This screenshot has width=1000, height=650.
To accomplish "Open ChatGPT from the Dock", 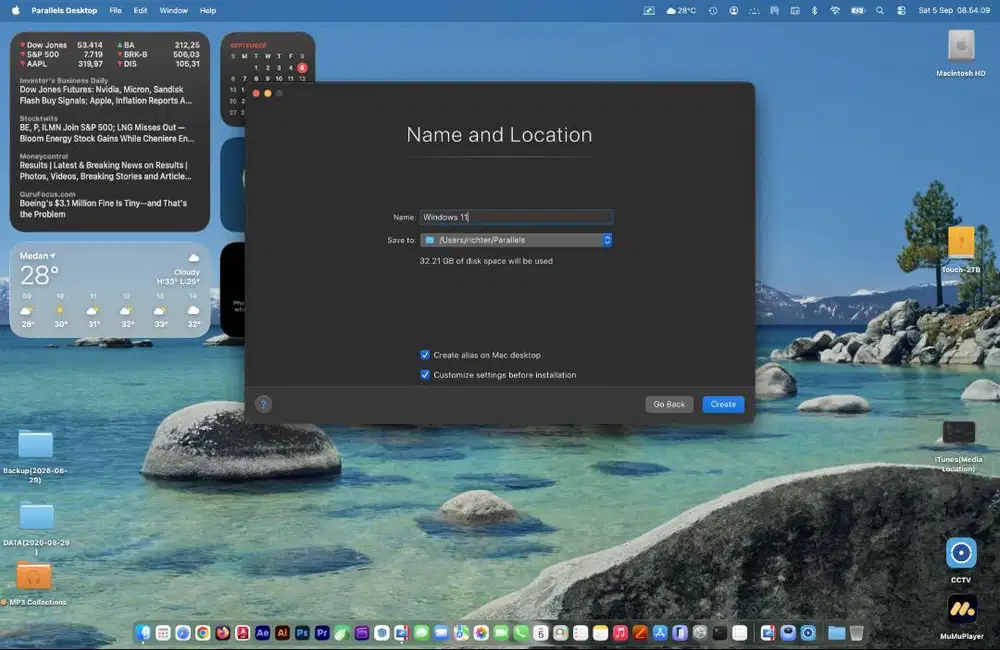I will (x=381, y=633).
